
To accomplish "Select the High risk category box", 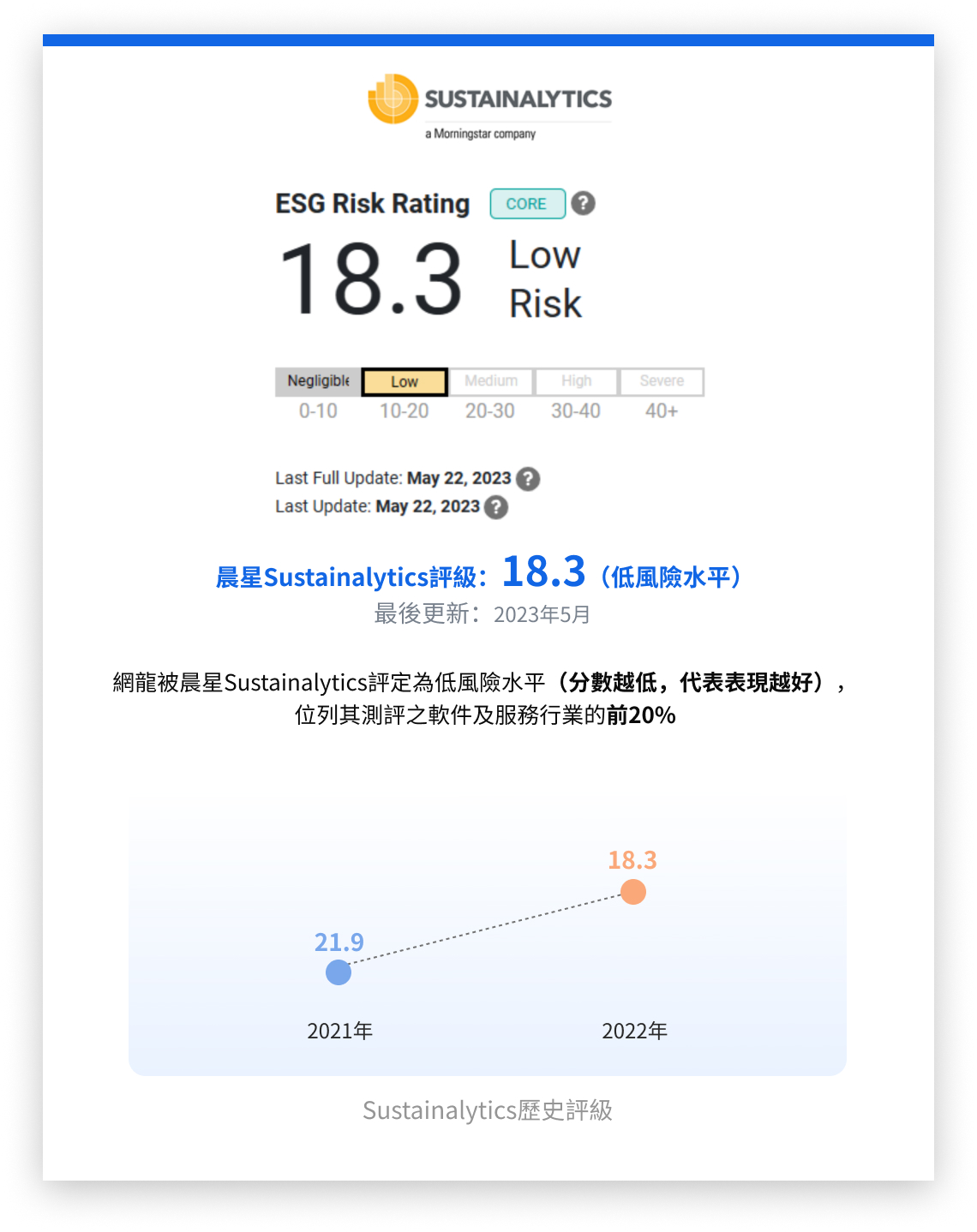I will click(x=577, y=381).
